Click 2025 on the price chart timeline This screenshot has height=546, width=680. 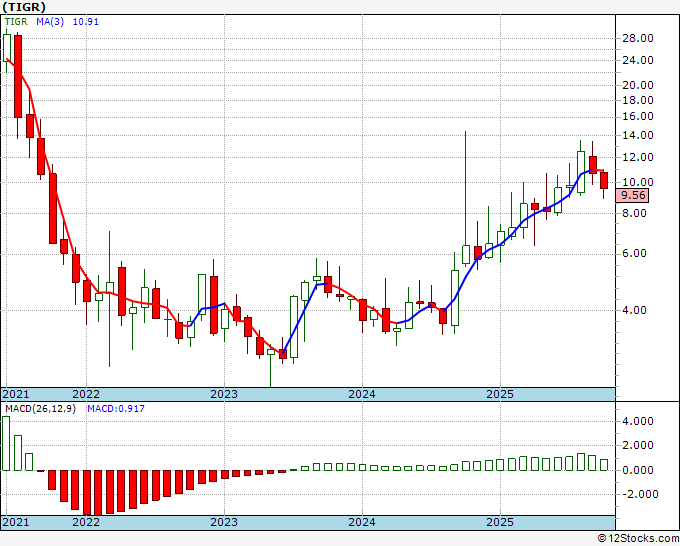pos(500,394)
